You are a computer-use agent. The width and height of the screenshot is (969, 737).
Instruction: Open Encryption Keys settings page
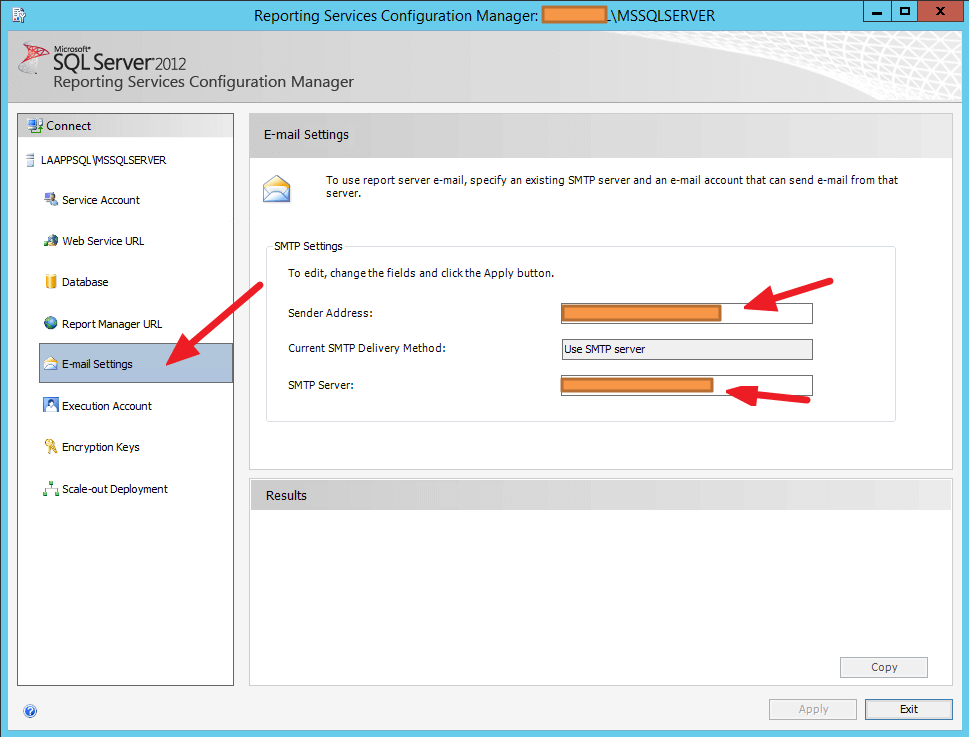click(x=101, y=447)
